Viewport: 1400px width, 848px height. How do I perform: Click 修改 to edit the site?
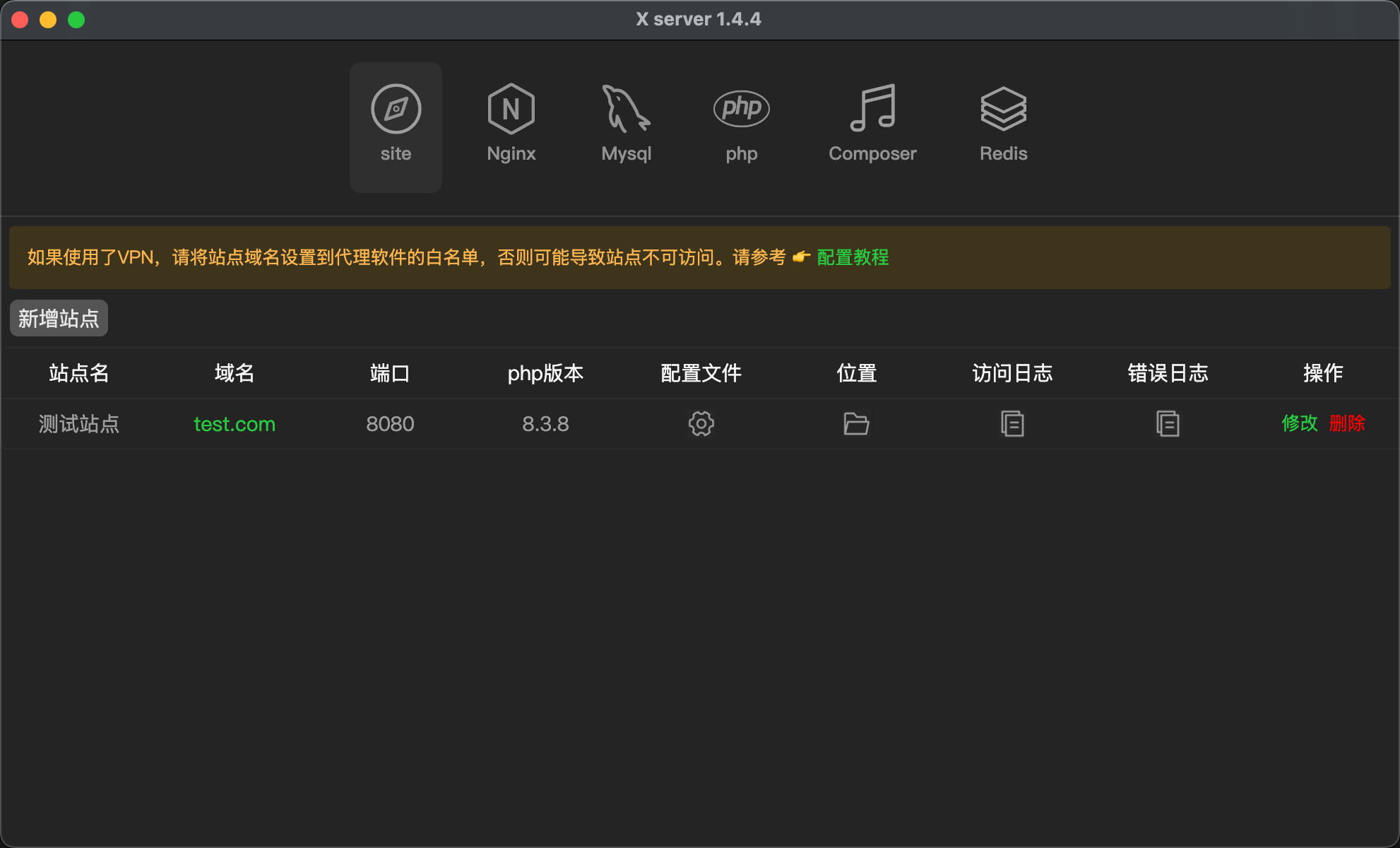pos(1300,423)
